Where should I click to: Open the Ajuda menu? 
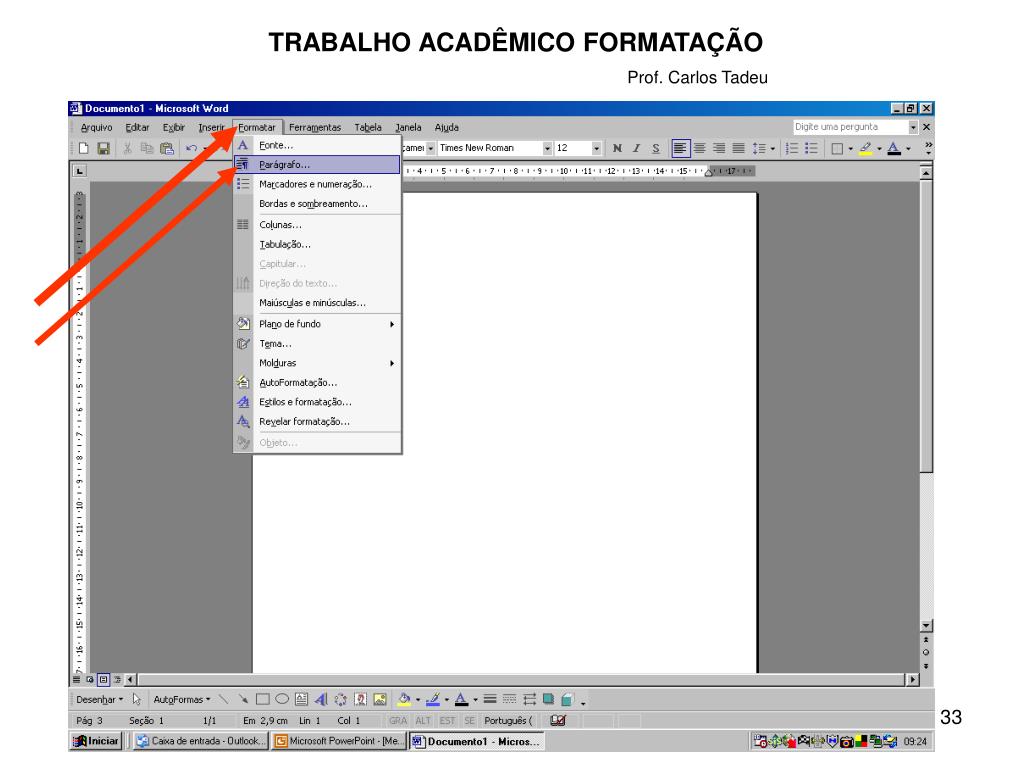tap(447, 127)
